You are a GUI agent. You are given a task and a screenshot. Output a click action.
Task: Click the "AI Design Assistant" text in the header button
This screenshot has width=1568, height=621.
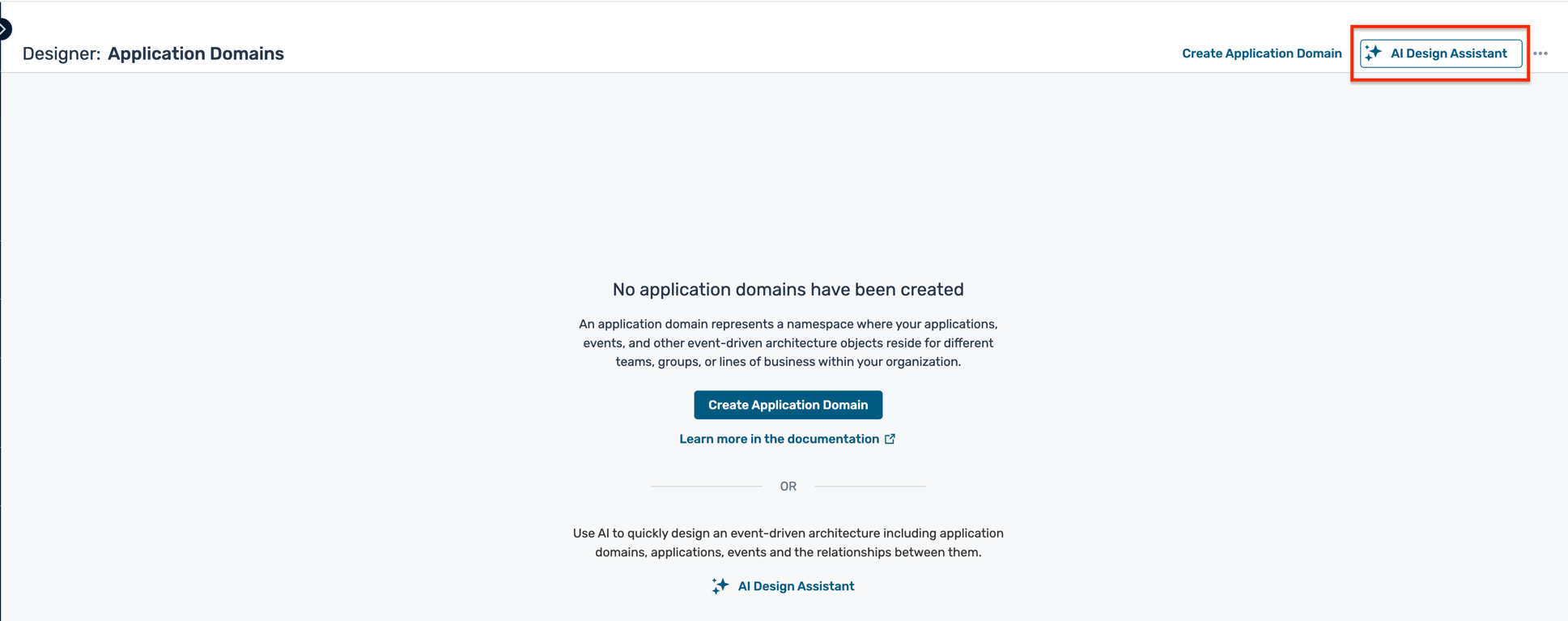coord(1448,53)
